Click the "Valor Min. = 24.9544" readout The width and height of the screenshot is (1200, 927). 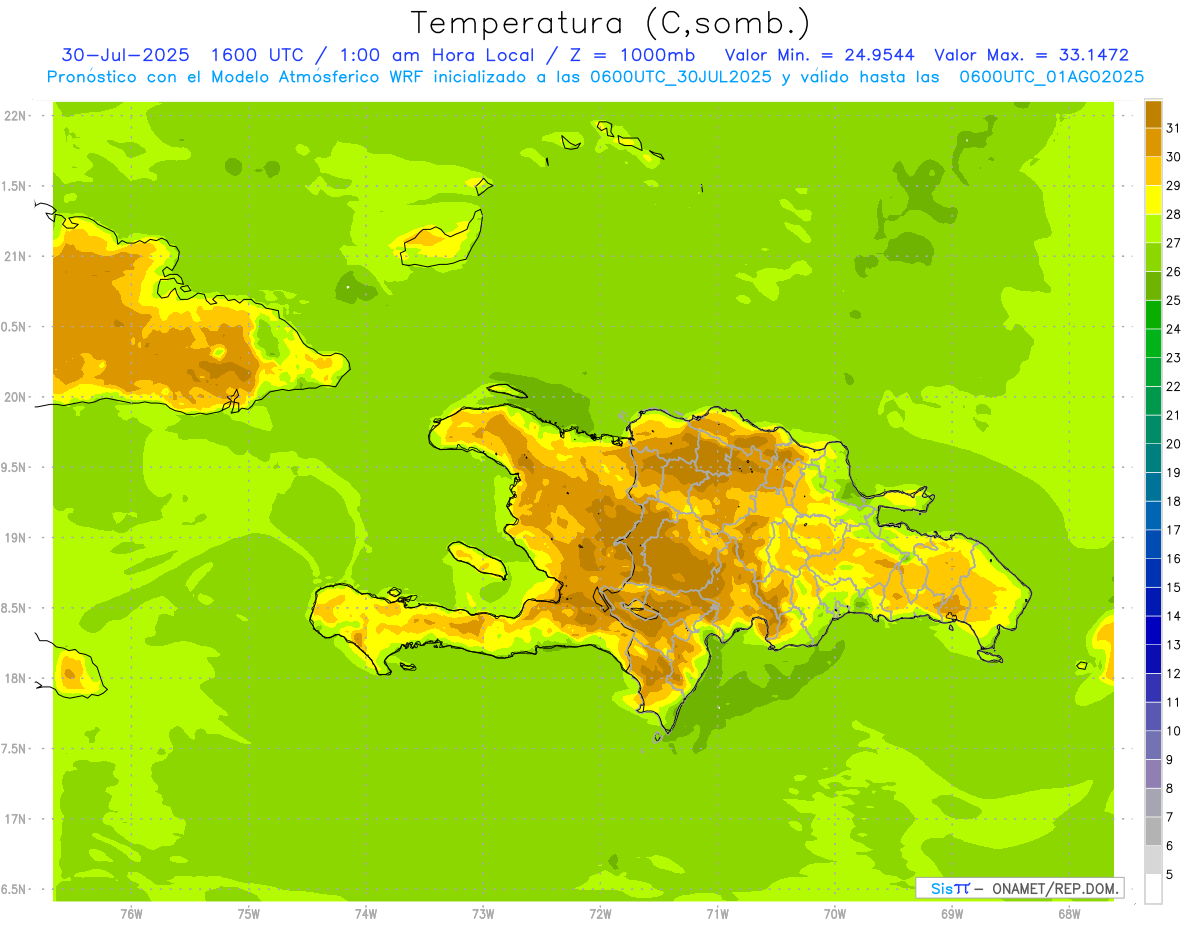pyautogui.click(x=819, y=55)
